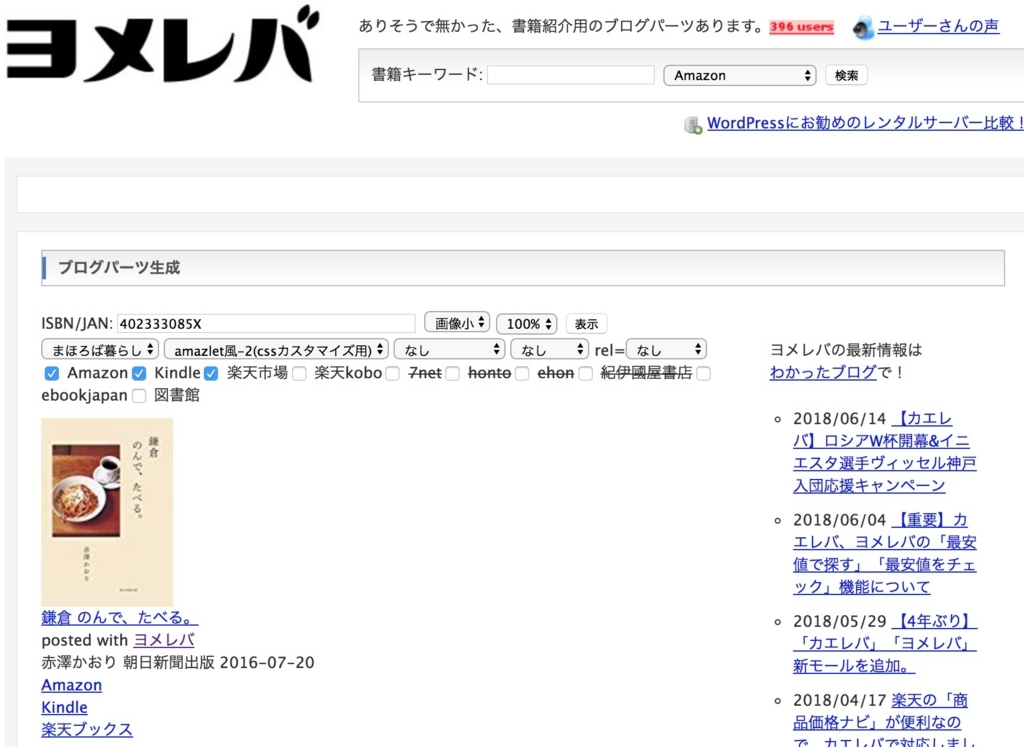Open the まほろば暮らし dropdown
1024x747 pixels.
(x=100, y=350)
